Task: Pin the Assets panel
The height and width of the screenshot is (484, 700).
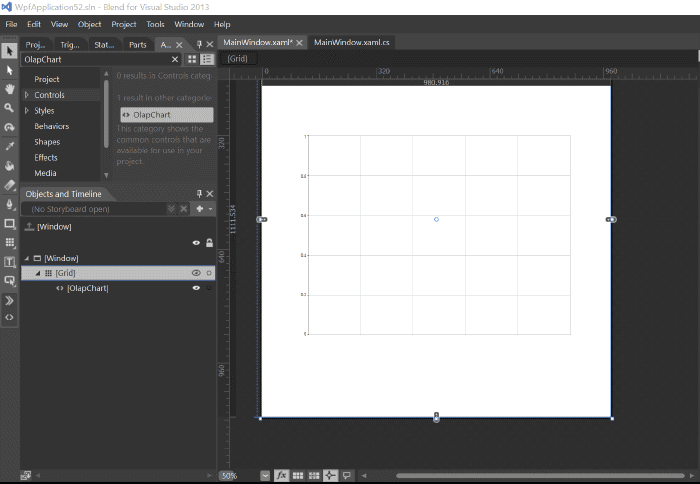Action: pos(199,44)
